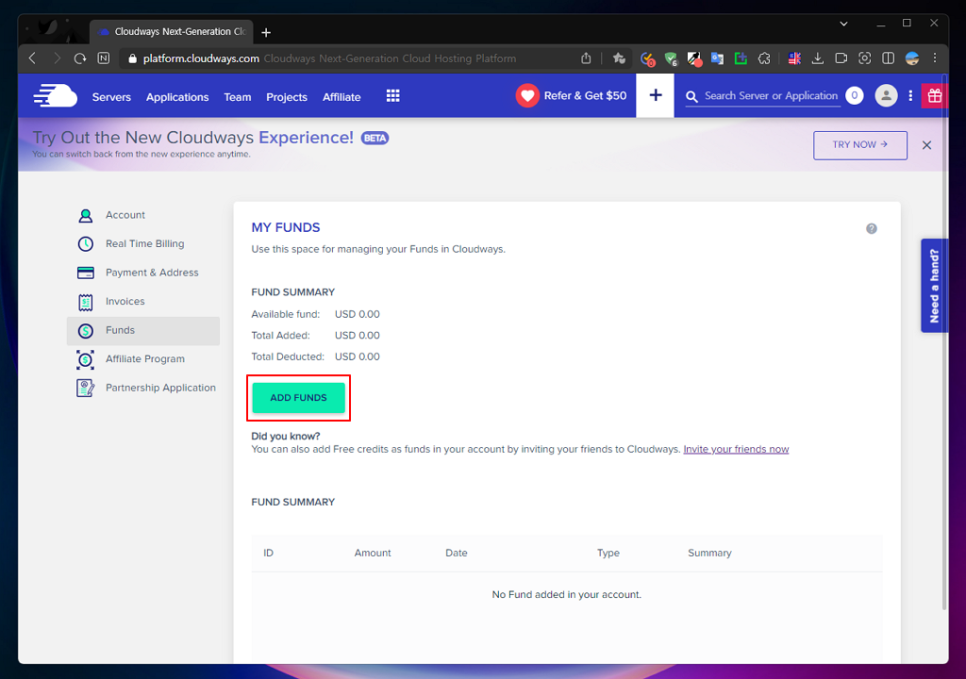Viewport: 966px width, 679px height.
Task: Click the heart icon next to Refer
Action: pyautogui.click(x=527, y=96)
